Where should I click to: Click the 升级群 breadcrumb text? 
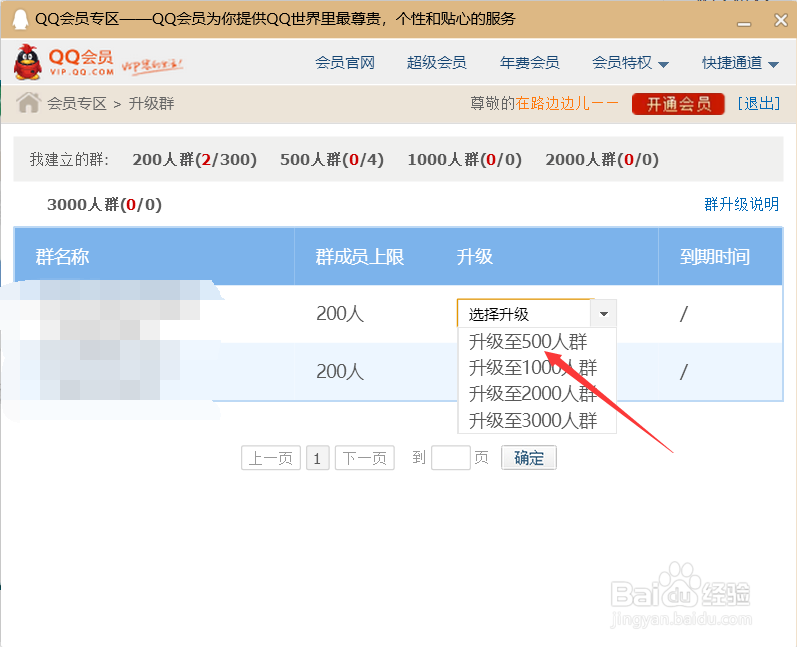click(x=151, y=104)
